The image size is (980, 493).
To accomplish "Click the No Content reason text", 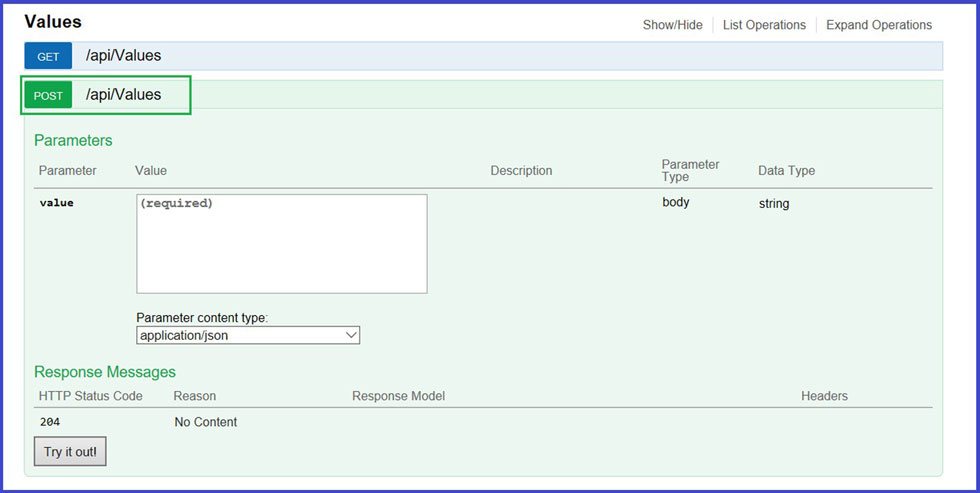I will tap(205, 422).
